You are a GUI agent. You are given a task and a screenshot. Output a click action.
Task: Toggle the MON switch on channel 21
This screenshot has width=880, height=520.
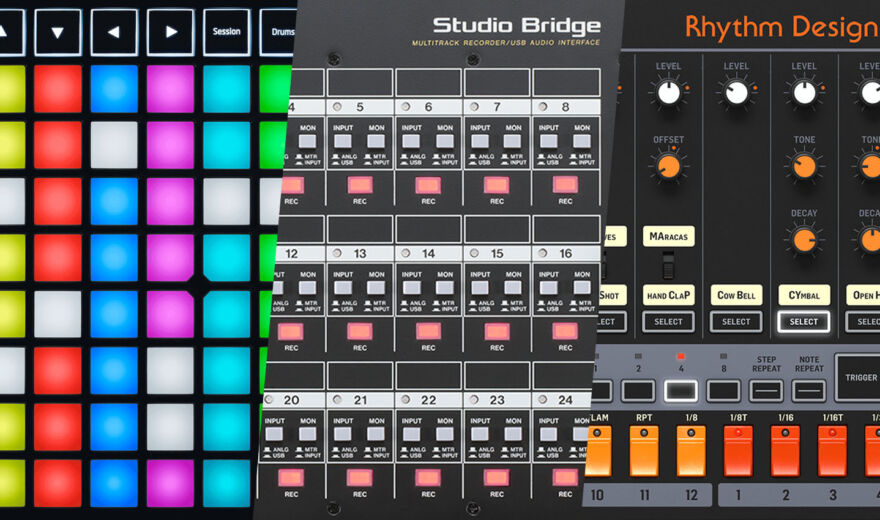coord(376,434)
